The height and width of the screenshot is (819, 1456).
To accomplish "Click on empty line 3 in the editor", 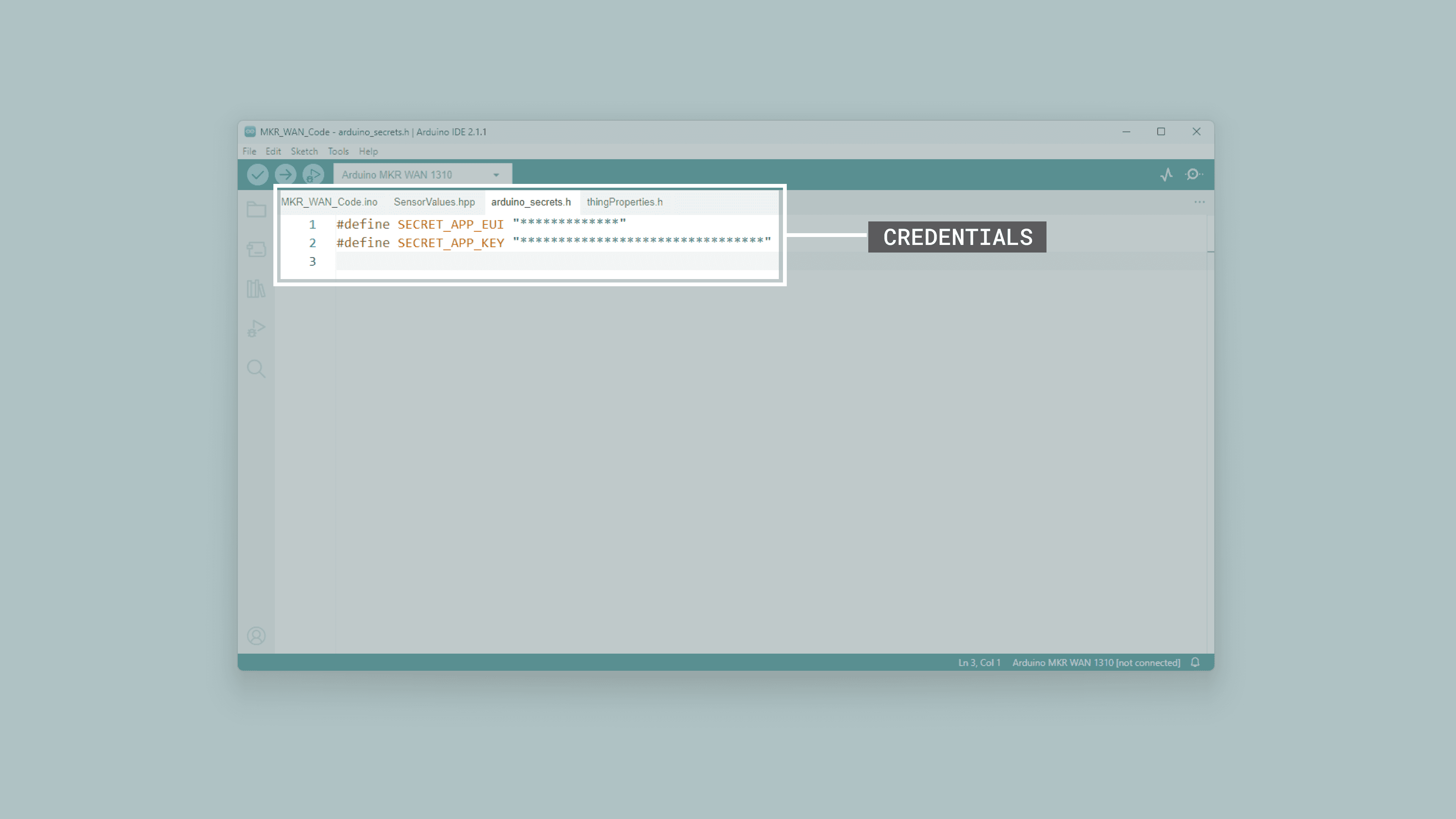I will pos(509,262).
